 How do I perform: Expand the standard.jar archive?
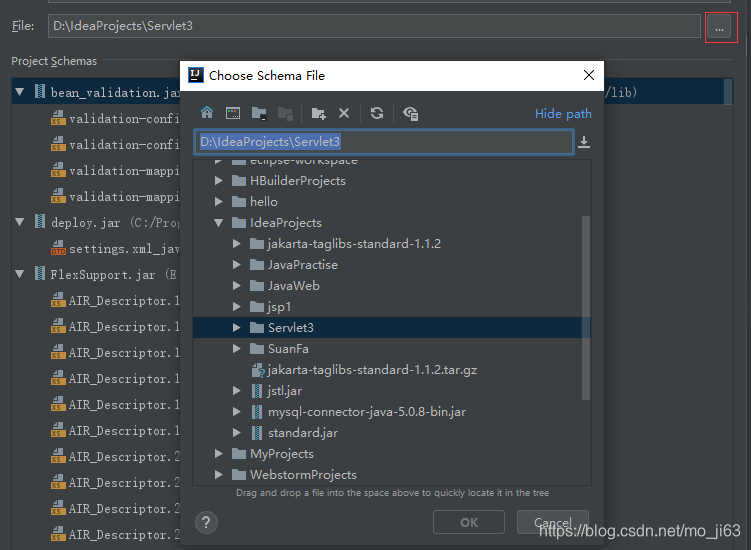click(x=237, y=433)
